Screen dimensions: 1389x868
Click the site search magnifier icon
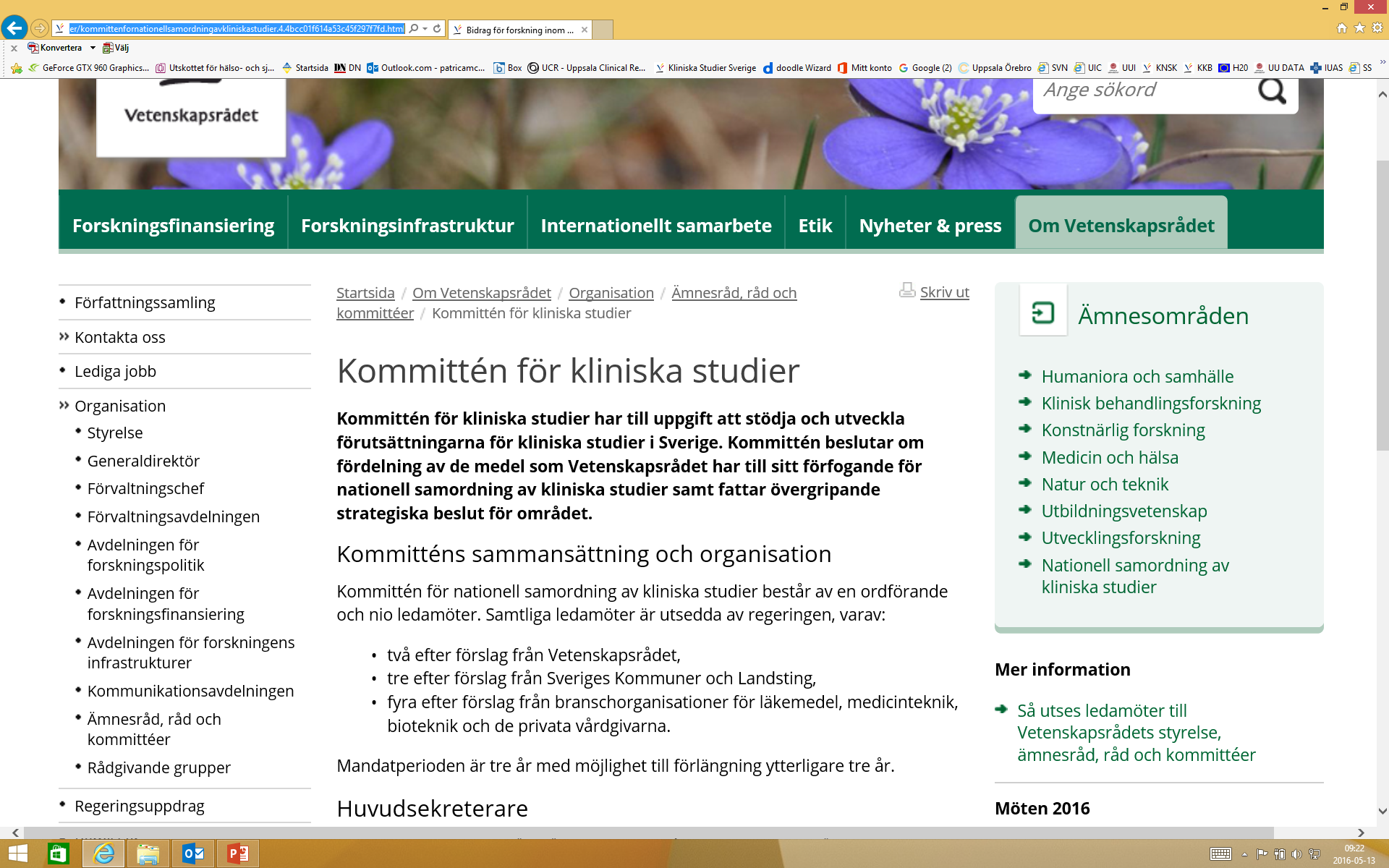point(1272,91)
